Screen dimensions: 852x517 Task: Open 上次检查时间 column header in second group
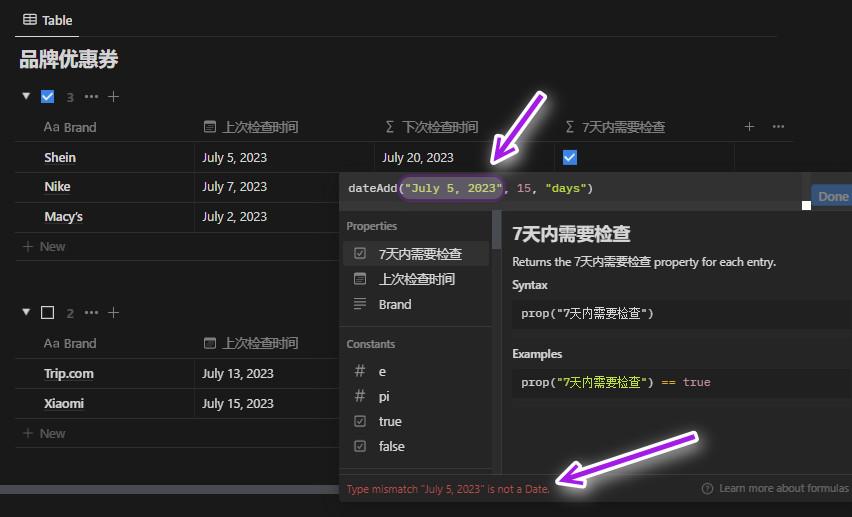point(250,344)
